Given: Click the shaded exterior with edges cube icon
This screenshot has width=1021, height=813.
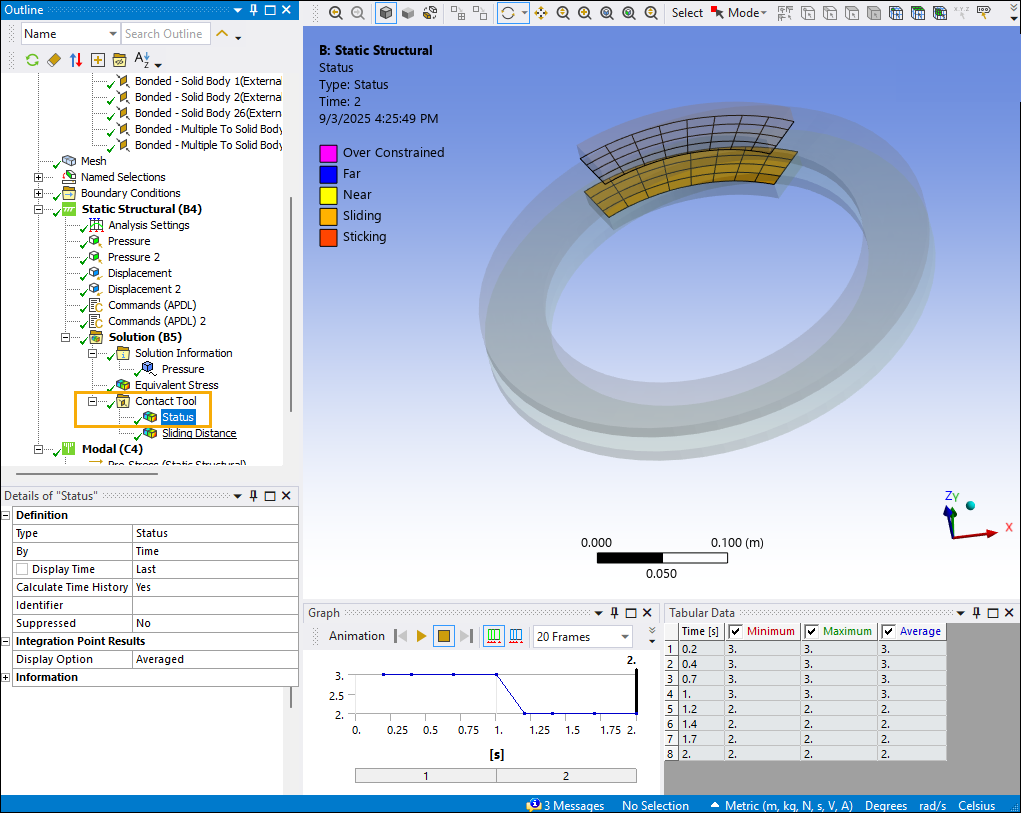Looking at the screenshot, I should [x=385, y=13].
